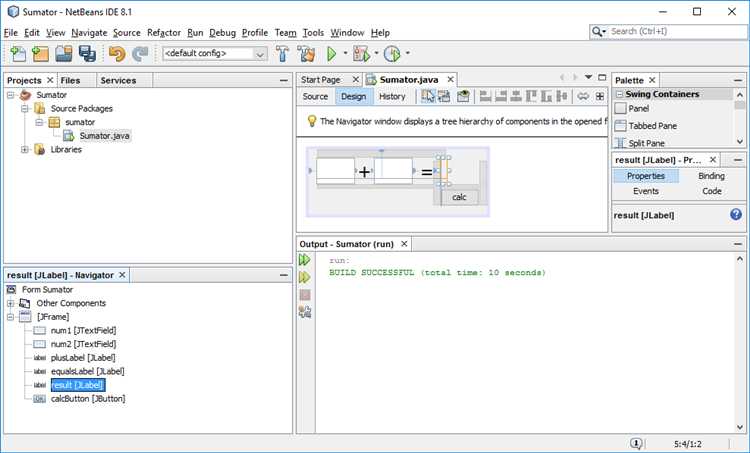Image resolution: width=750 pixels, height=453 pixels.
Task: Open the Events properties section
Action: tap(646, 191)
